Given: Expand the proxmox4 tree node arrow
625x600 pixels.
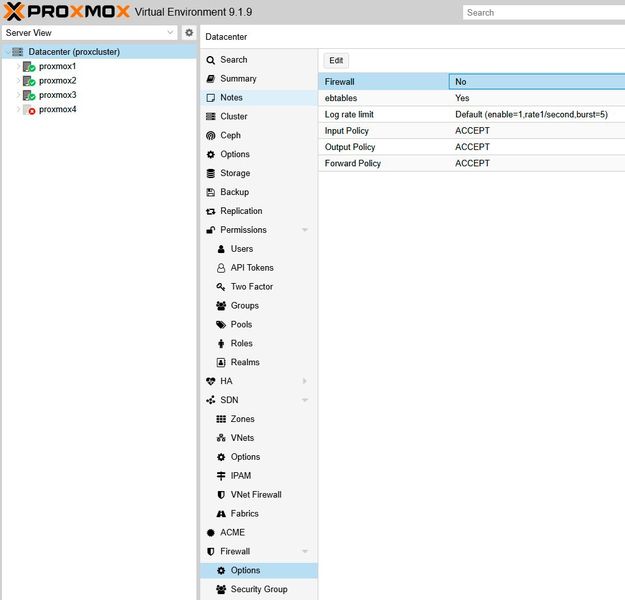Looking at the screenshot, I should pyautogui.click(x=18, y=109).
